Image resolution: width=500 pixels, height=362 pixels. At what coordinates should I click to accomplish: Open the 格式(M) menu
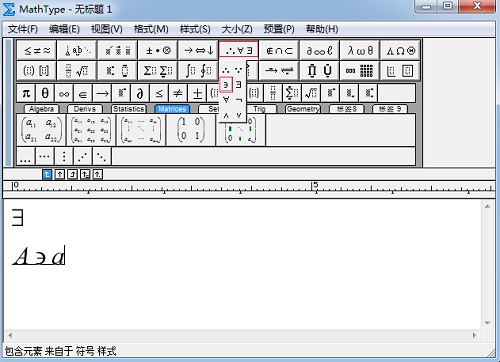click(151, 29)
